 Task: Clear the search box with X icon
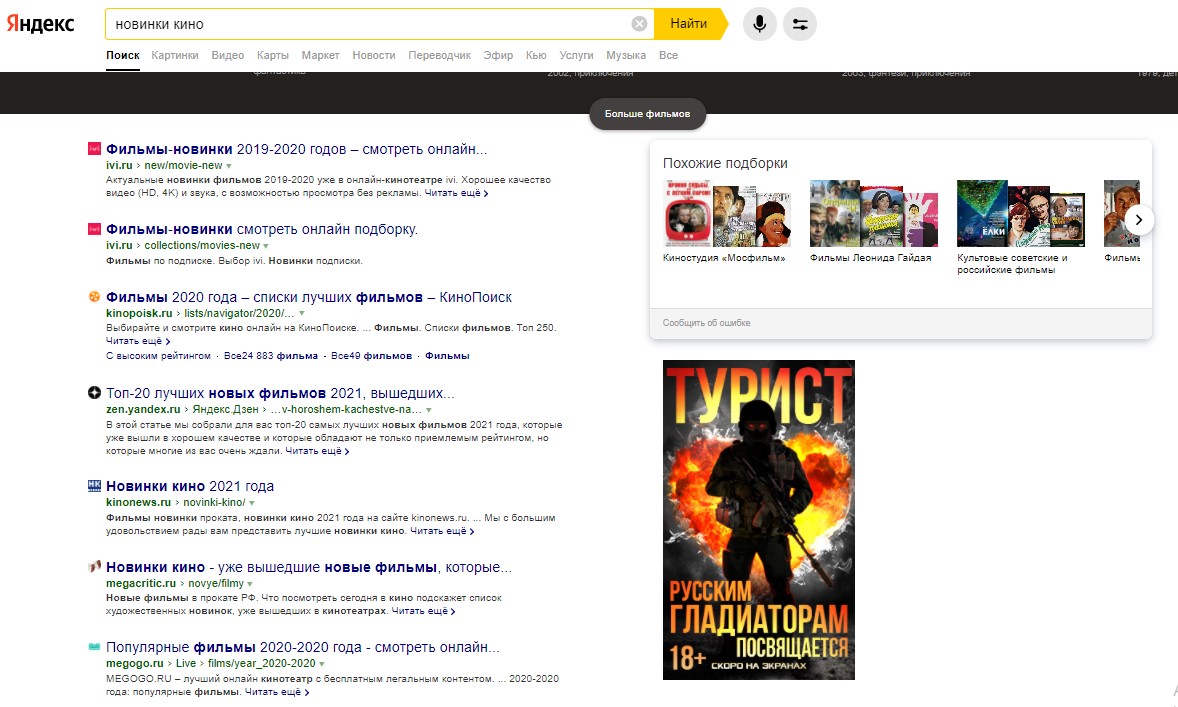[x=639, y=24]
